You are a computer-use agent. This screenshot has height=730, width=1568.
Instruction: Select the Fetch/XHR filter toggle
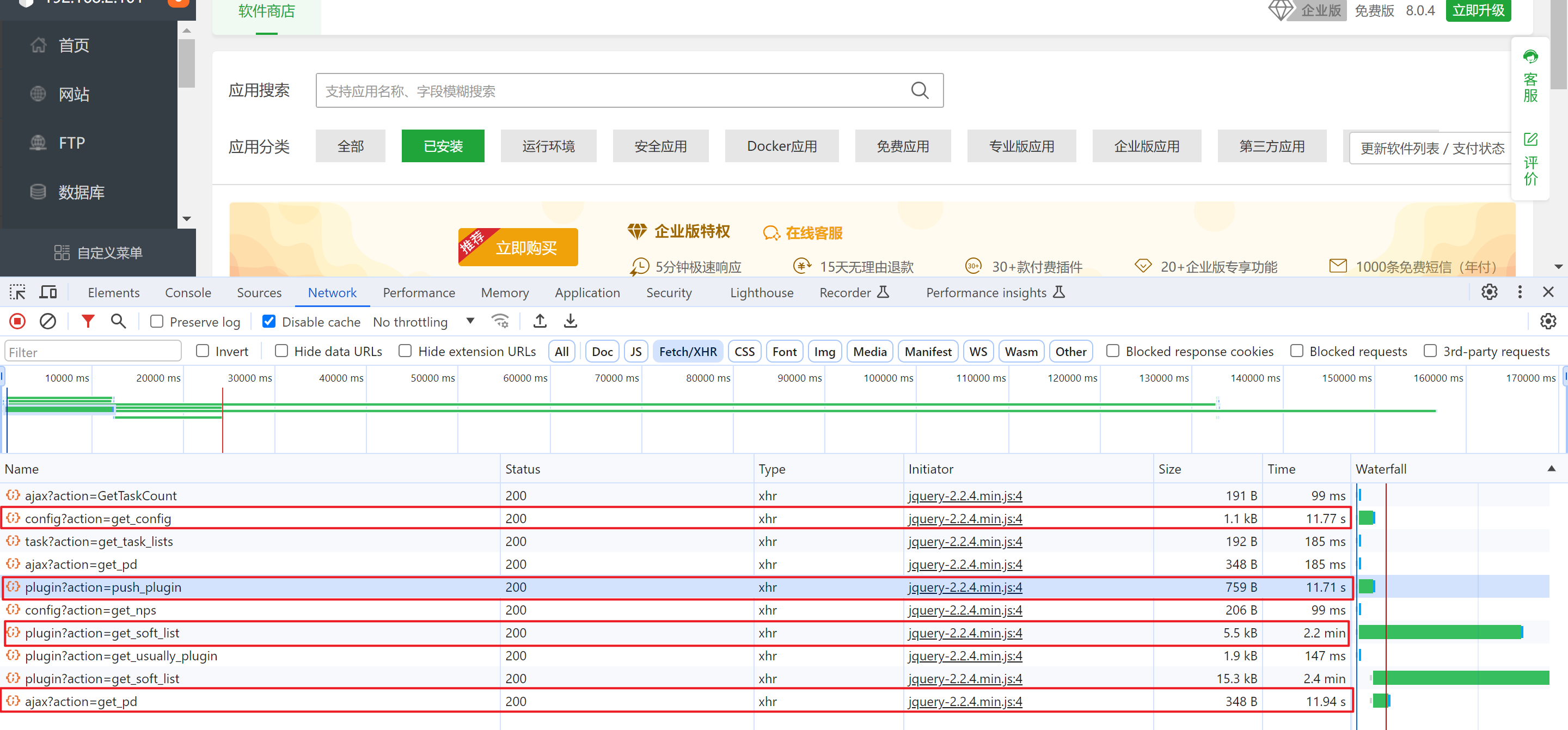coord(688,351)
